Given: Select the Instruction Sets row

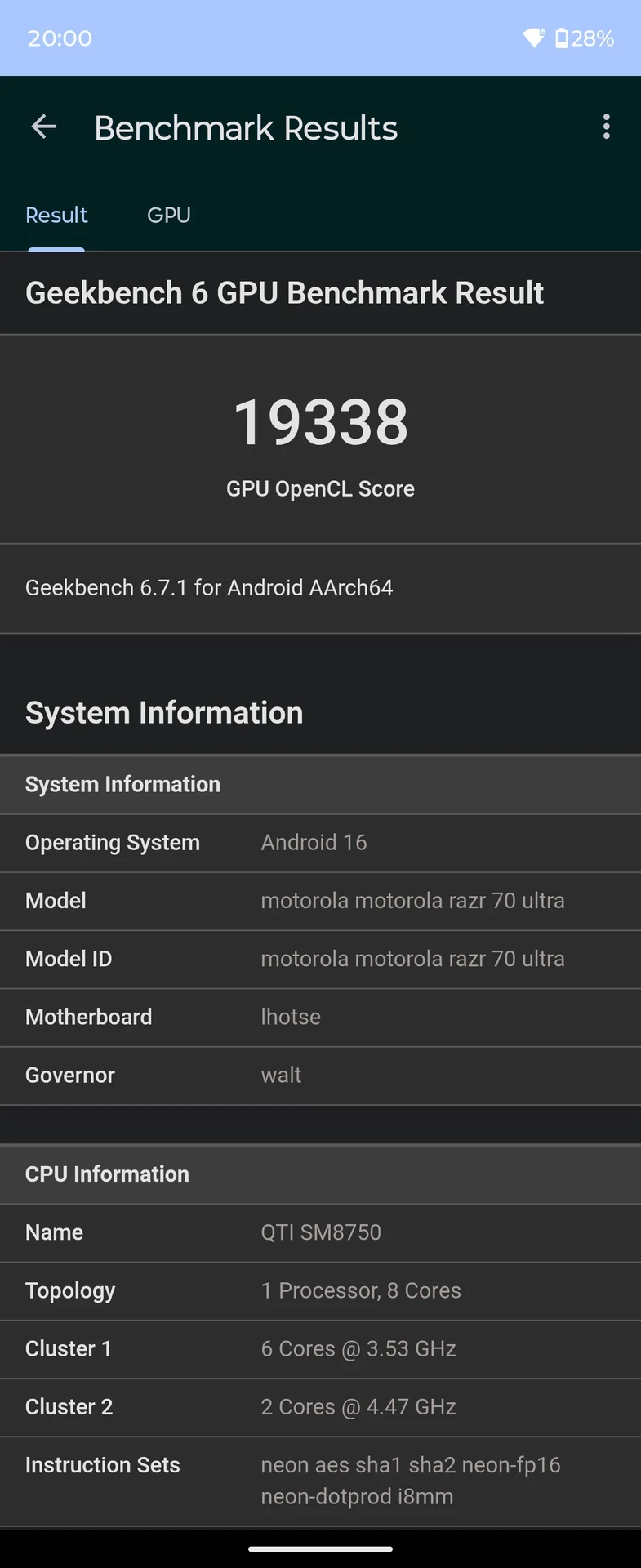Looking at the screenshot, I should click(320, 1481).
